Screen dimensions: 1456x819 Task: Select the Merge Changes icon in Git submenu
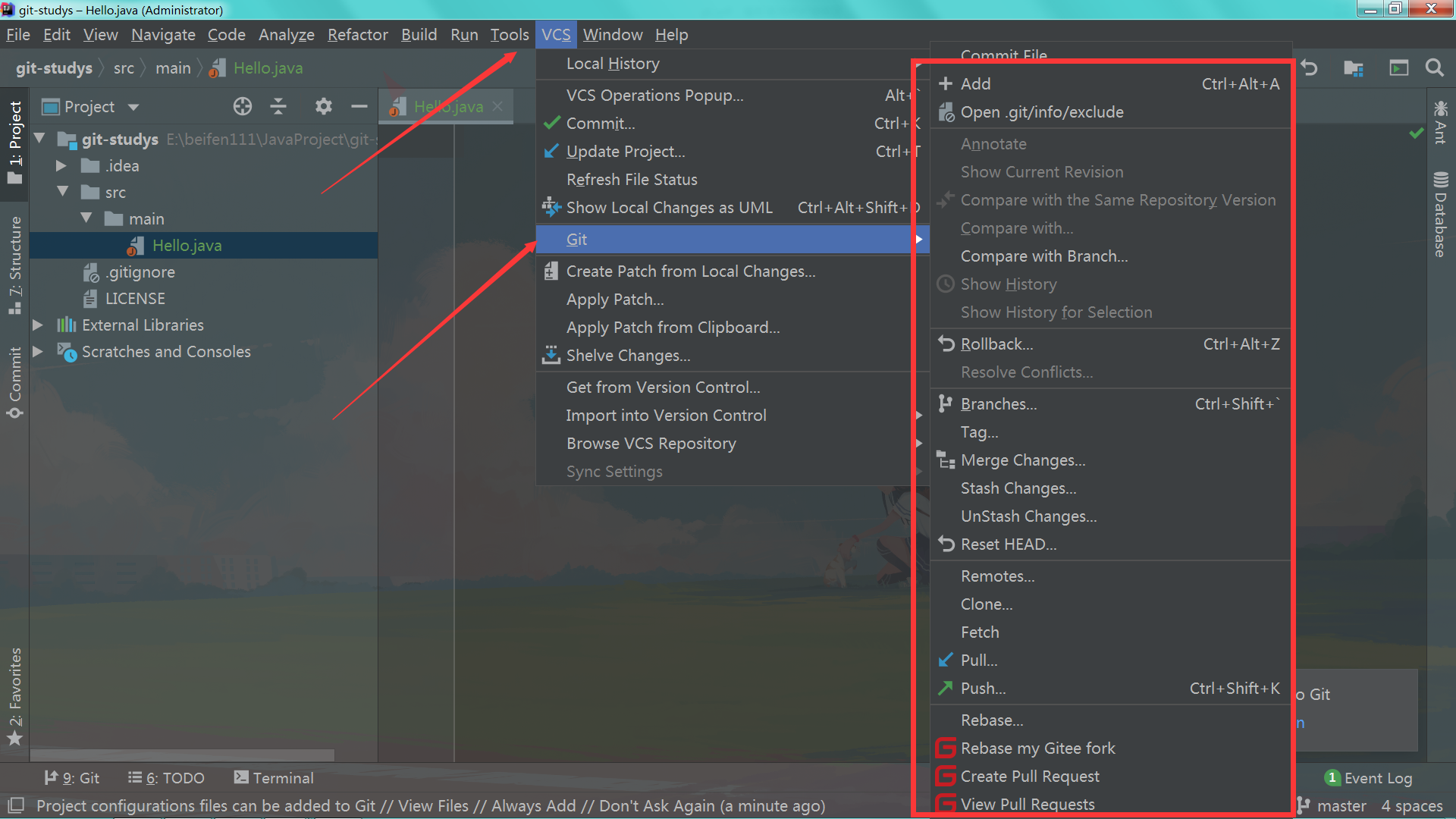tap(944, 460)
